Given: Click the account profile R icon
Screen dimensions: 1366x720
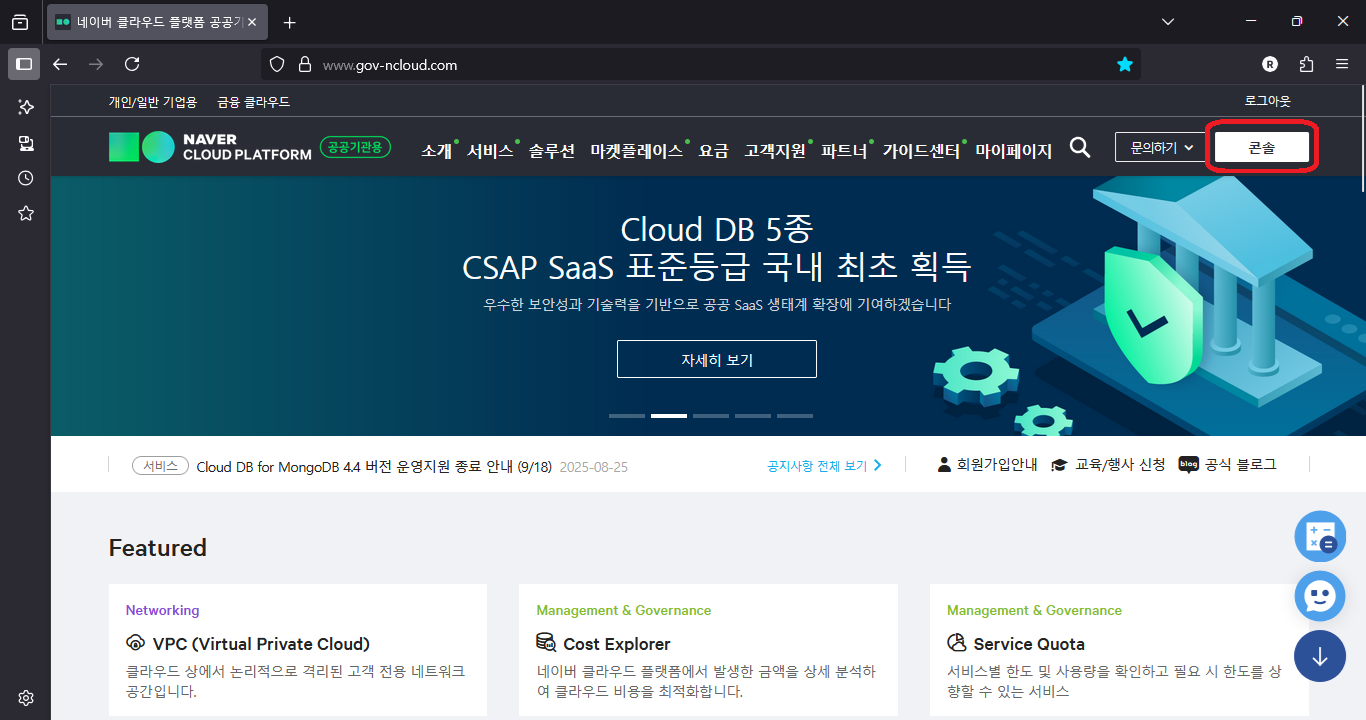Looking at the screenshot, I should [1270, 65].
